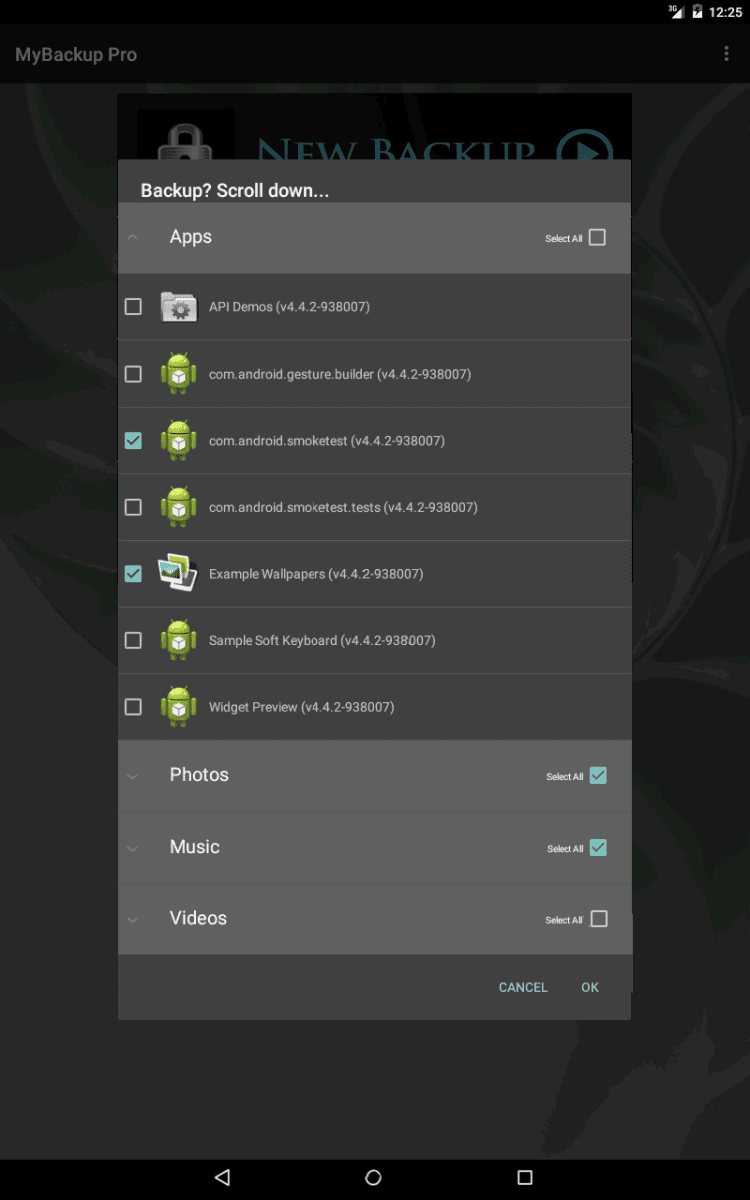Confirm backup with the OK button
The width and height of the screenshot is (750, 1200).
tap(590, 988)
